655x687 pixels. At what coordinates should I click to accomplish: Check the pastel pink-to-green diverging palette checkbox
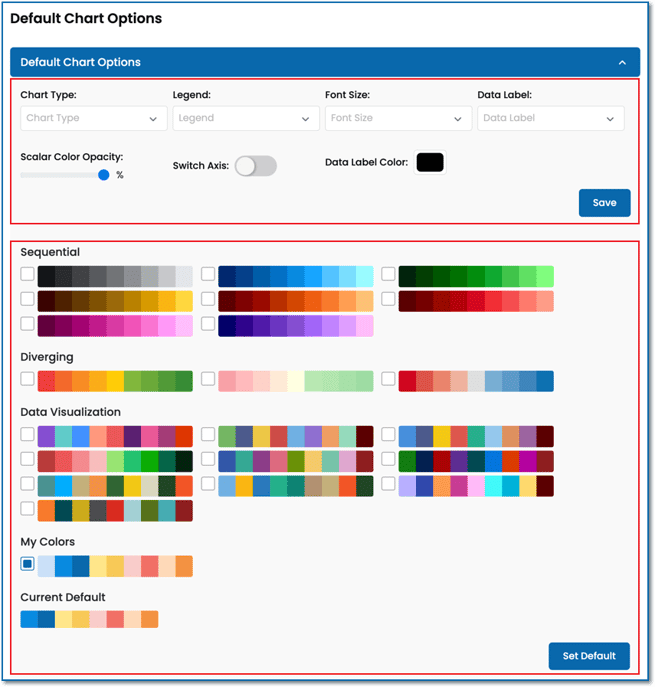pyautogui.click(x=208, y=379)
